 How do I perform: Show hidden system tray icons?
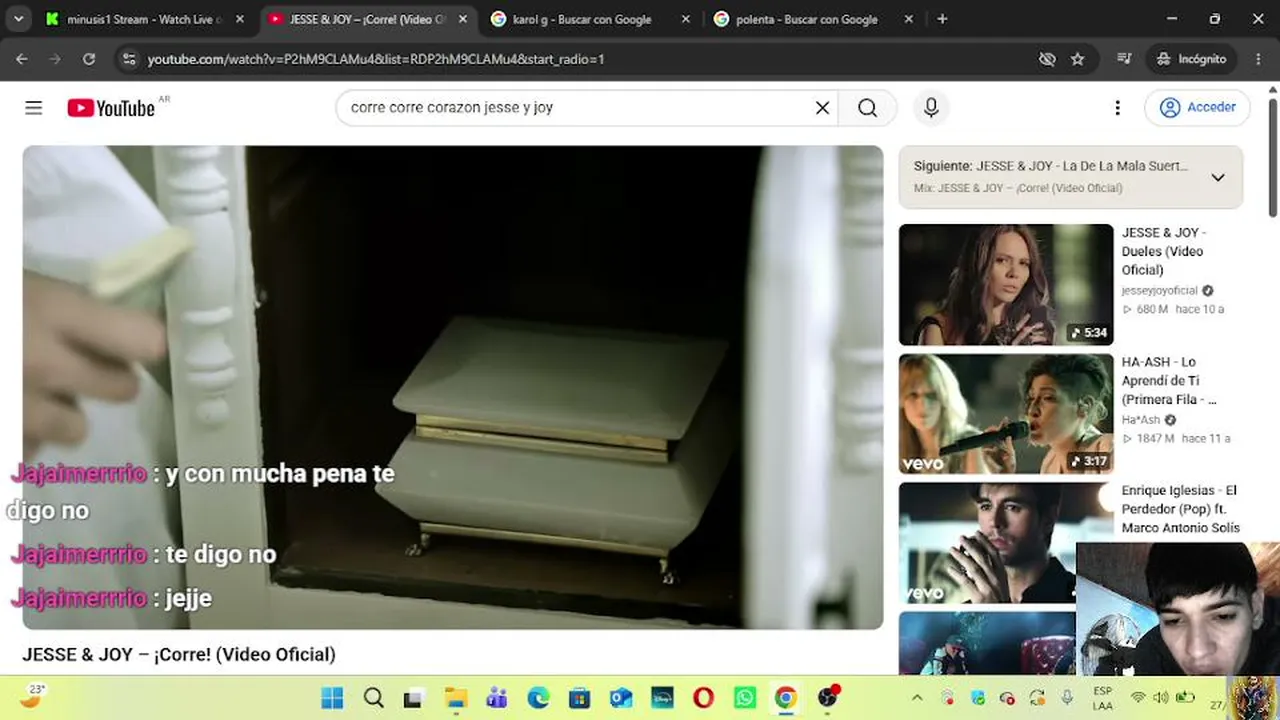click(917, 698)
